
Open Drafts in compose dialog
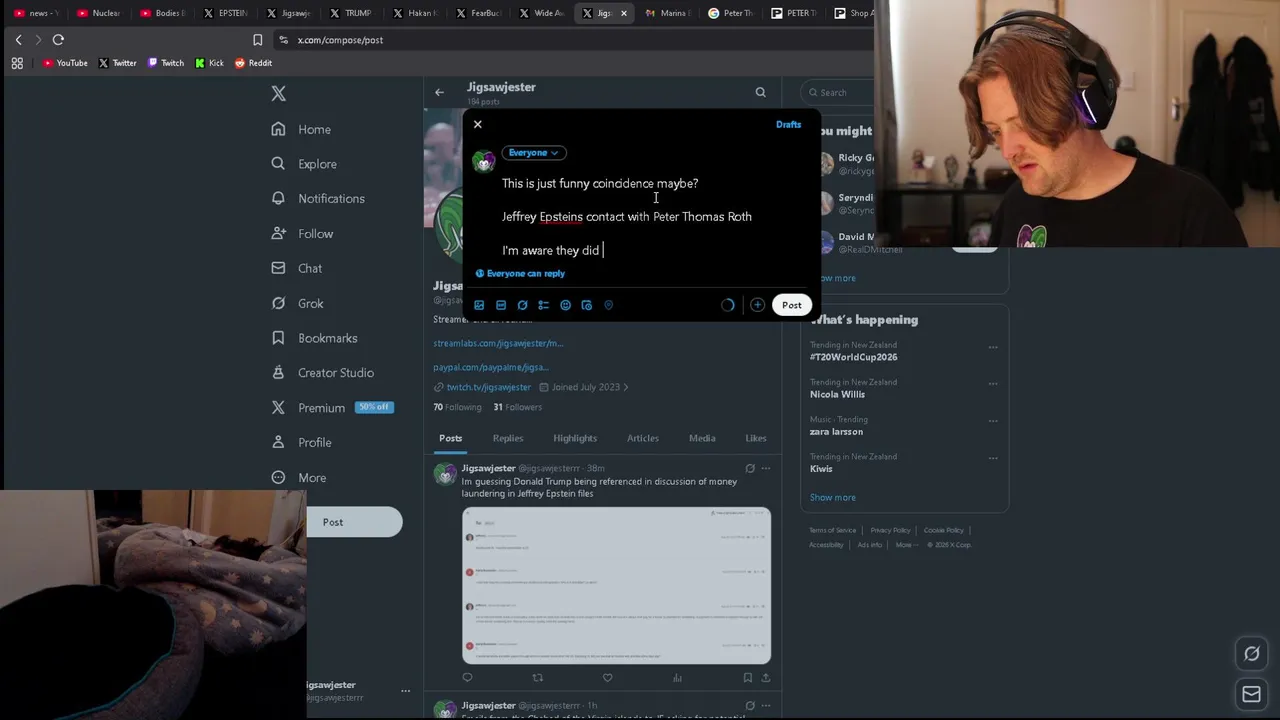point(788,124)
